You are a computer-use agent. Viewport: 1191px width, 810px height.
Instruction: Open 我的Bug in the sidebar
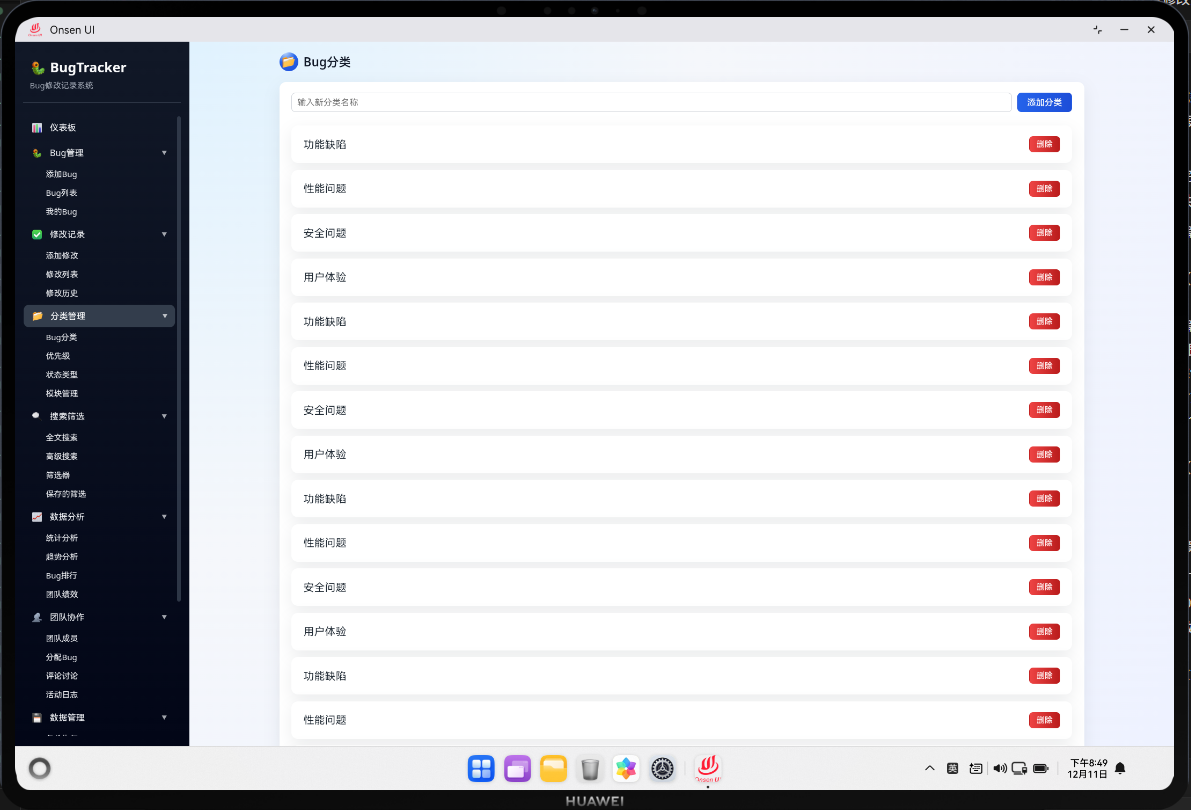62,212
